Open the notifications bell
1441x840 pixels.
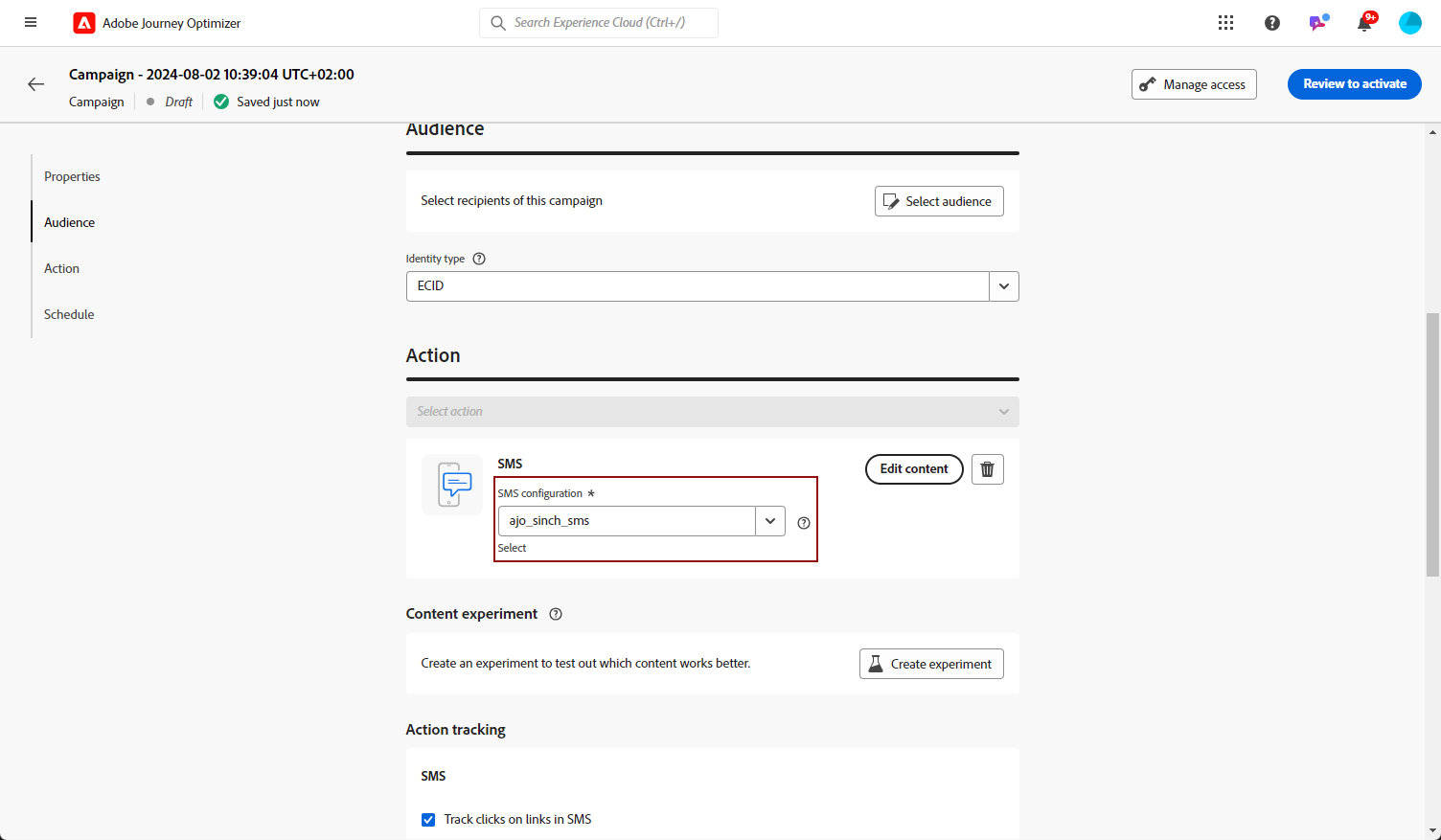[x=1364, y=23]
